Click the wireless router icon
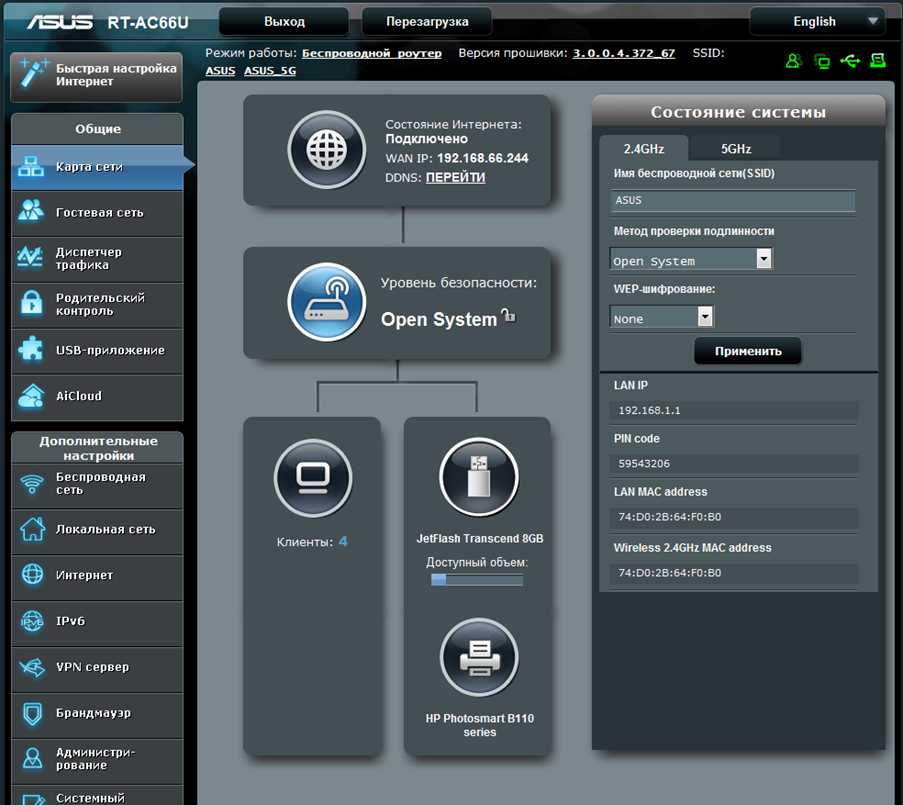This screenshot has width=903, height=805. click(x=327, y=302)
